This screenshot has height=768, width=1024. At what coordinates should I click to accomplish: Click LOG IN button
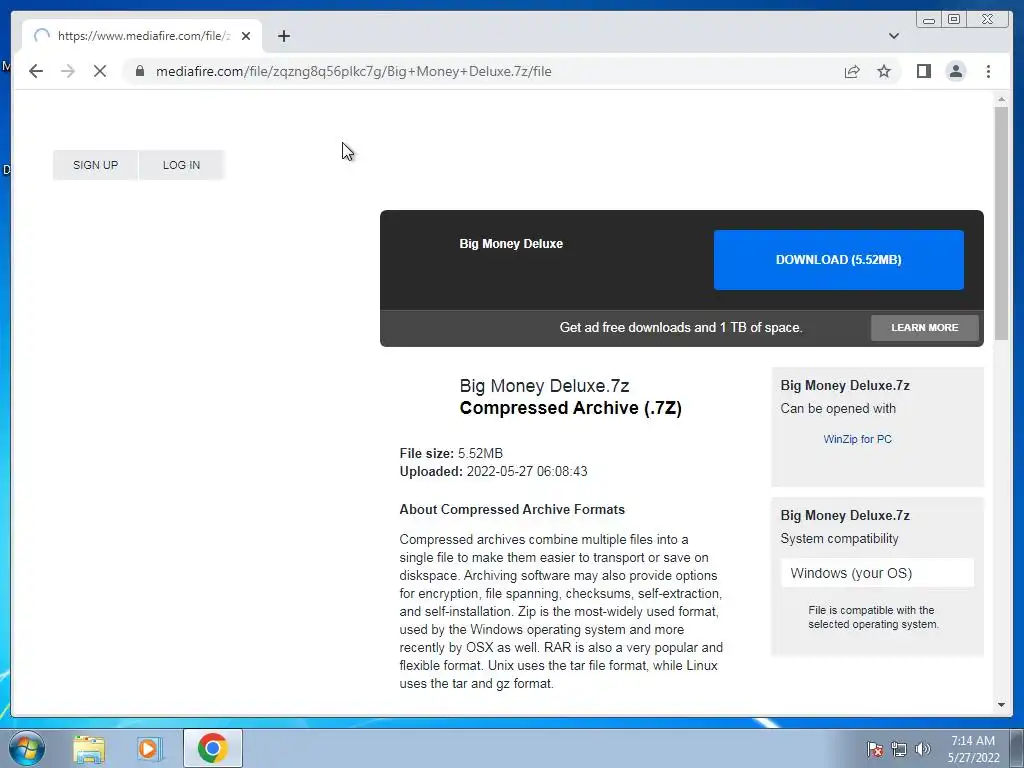[182, 165]
